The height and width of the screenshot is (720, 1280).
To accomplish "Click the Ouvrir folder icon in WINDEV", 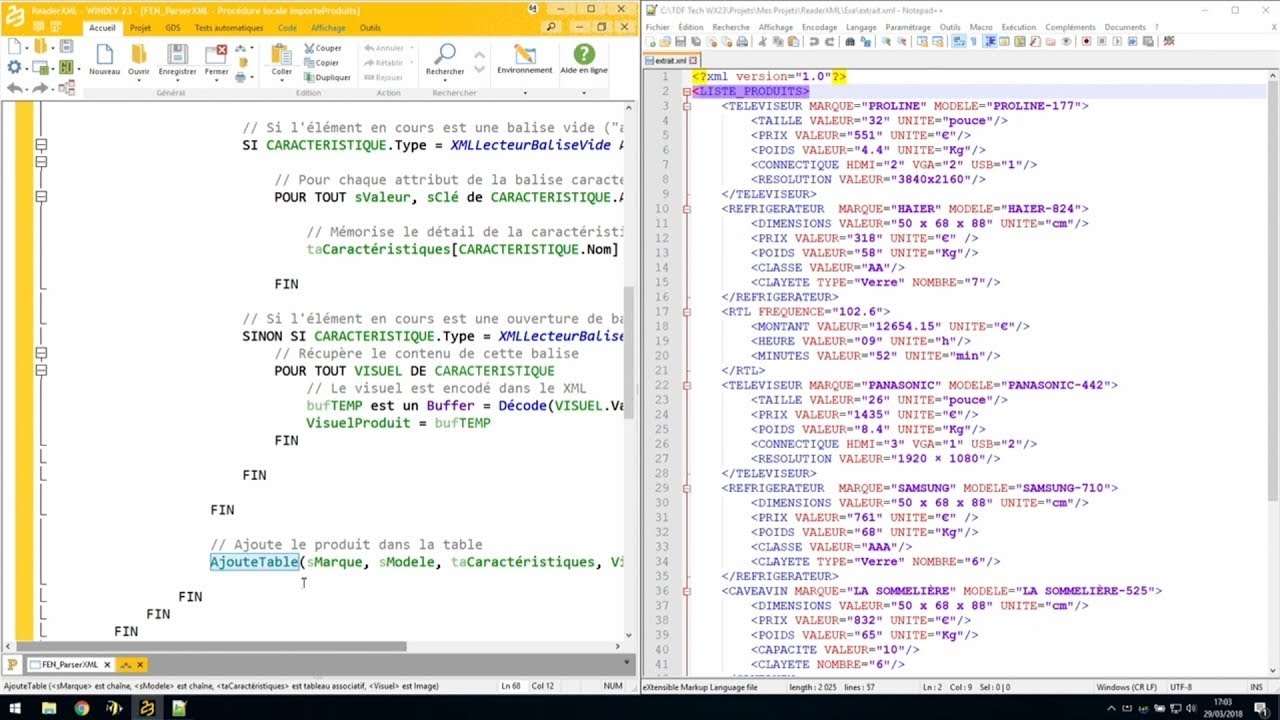I will point(139,54).
